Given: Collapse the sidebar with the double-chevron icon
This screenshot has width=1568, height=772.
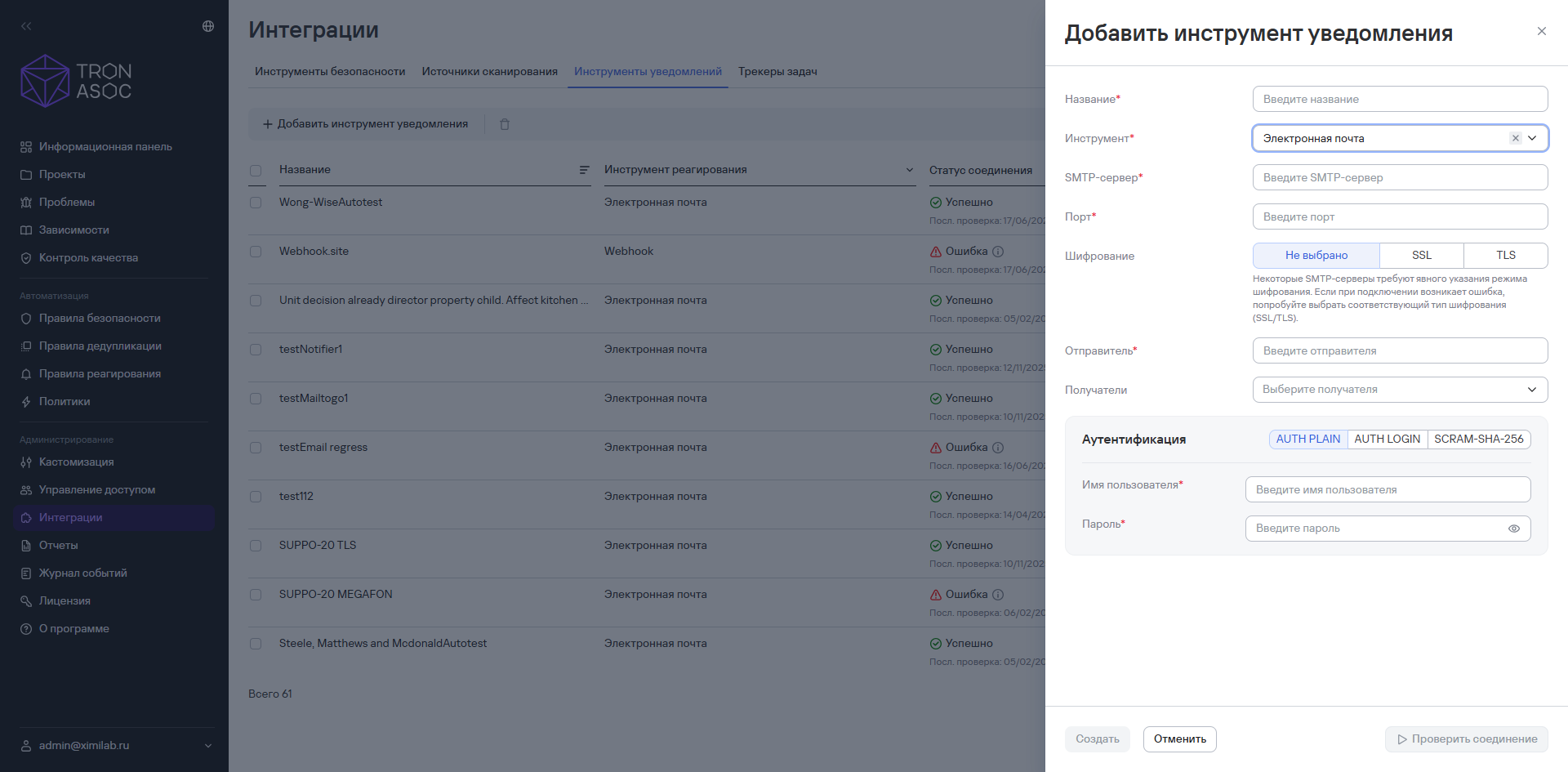Looking at the screenshot, I should [26, 26].
